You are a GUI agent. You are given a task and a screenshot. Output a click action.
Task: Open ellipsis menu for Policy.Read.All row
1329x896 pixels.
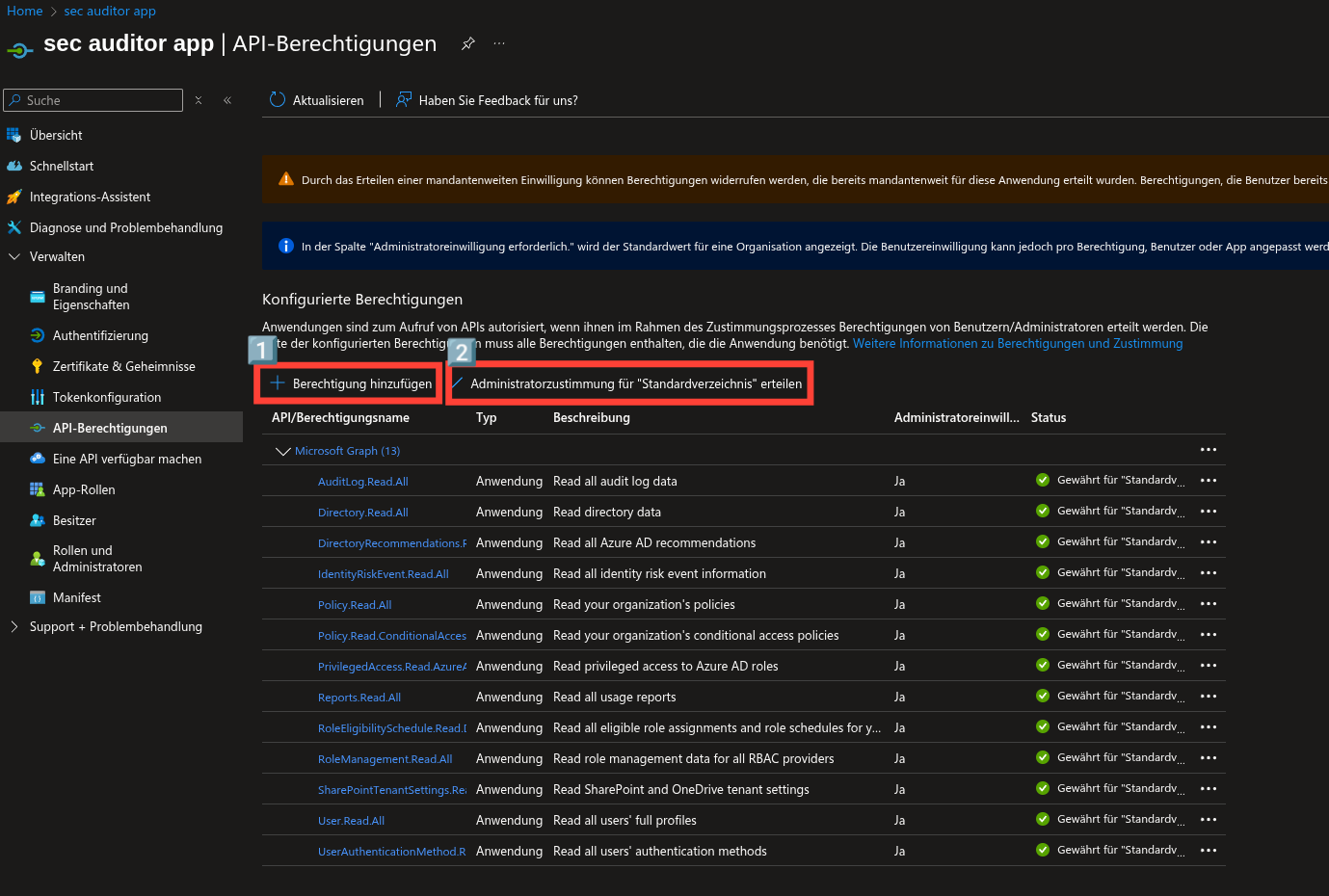(1209, 604)
